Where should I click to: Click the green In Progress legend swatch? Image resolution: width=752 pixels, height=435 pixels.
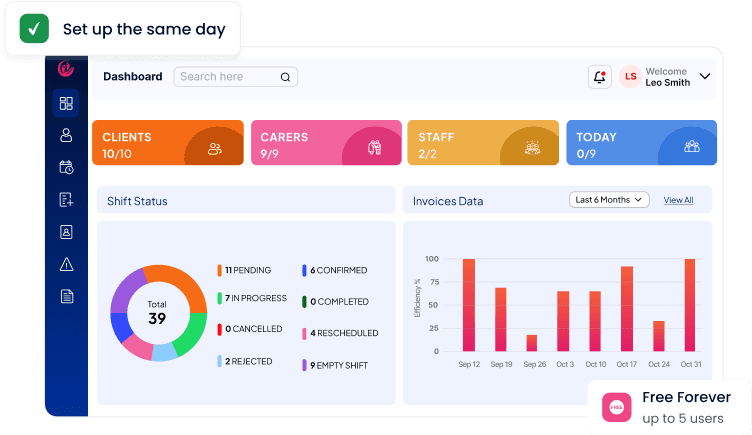pyautogui.click(x=220, y=298)
